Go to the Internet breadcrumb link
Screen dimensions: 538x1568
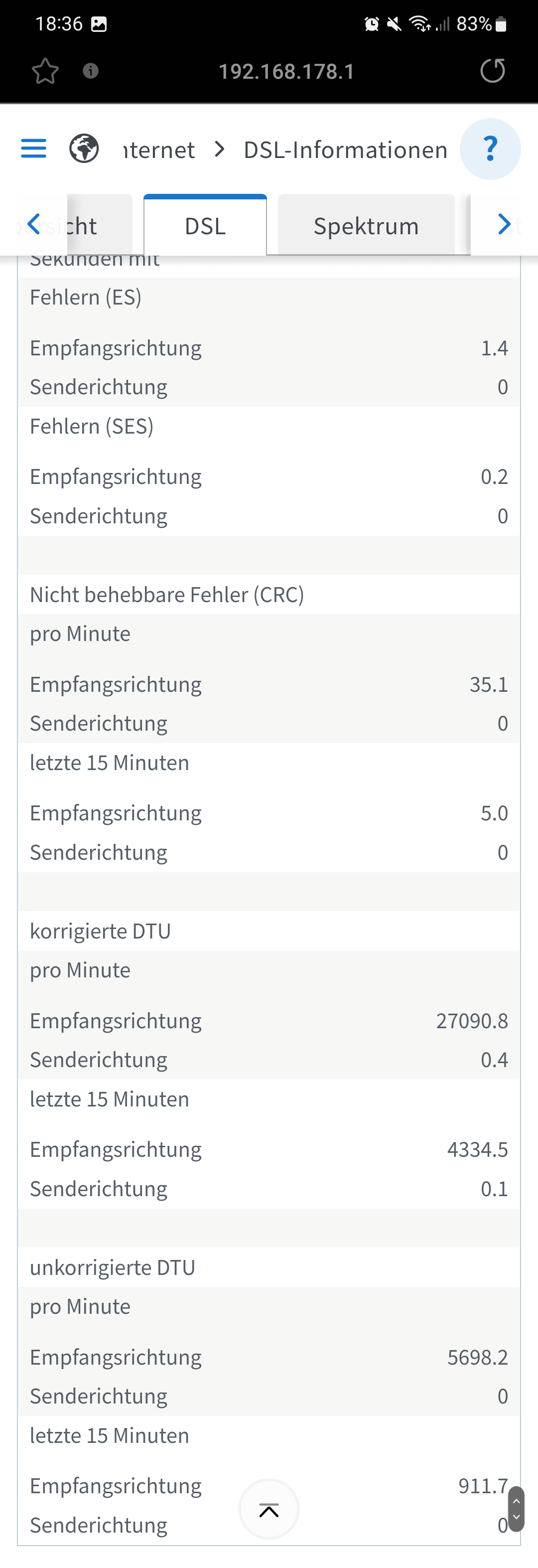coord(159,150)
